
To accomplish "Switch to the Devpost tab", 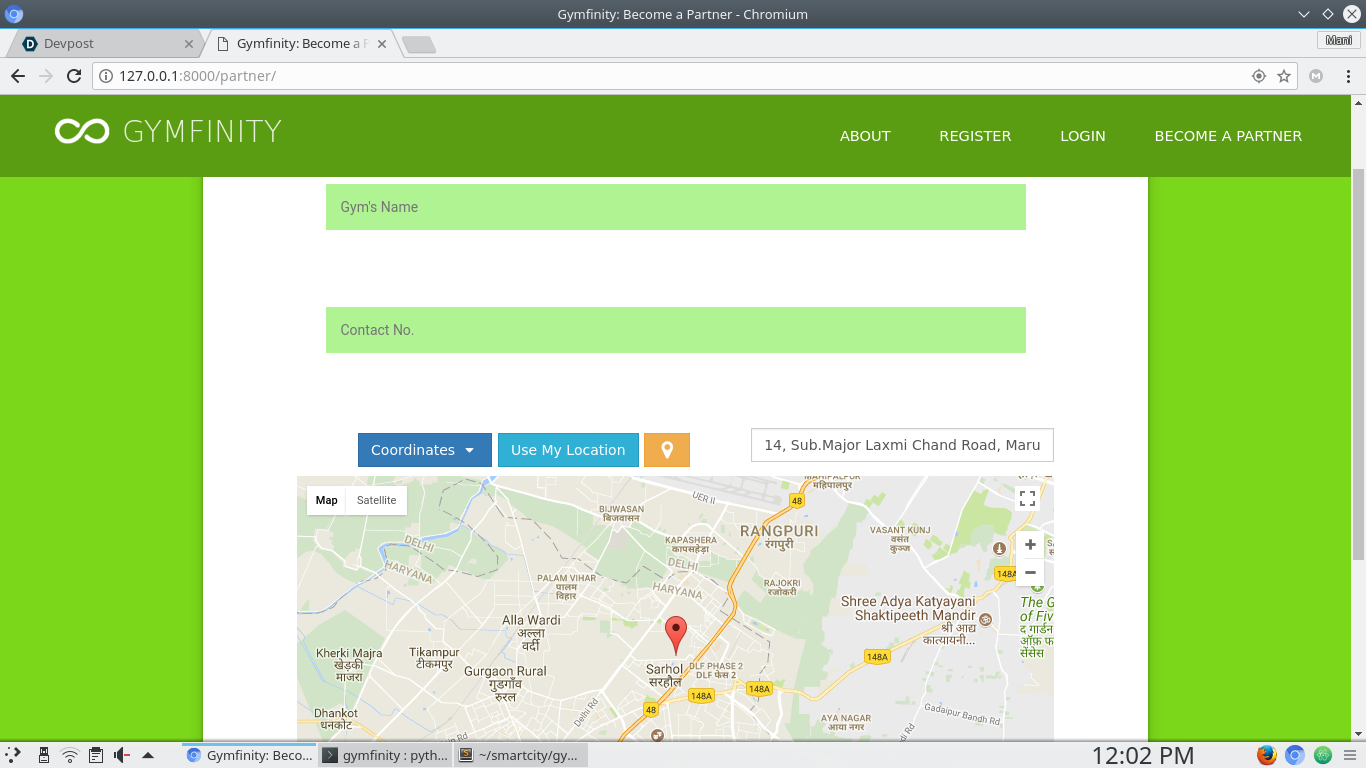I will [105, 44].
